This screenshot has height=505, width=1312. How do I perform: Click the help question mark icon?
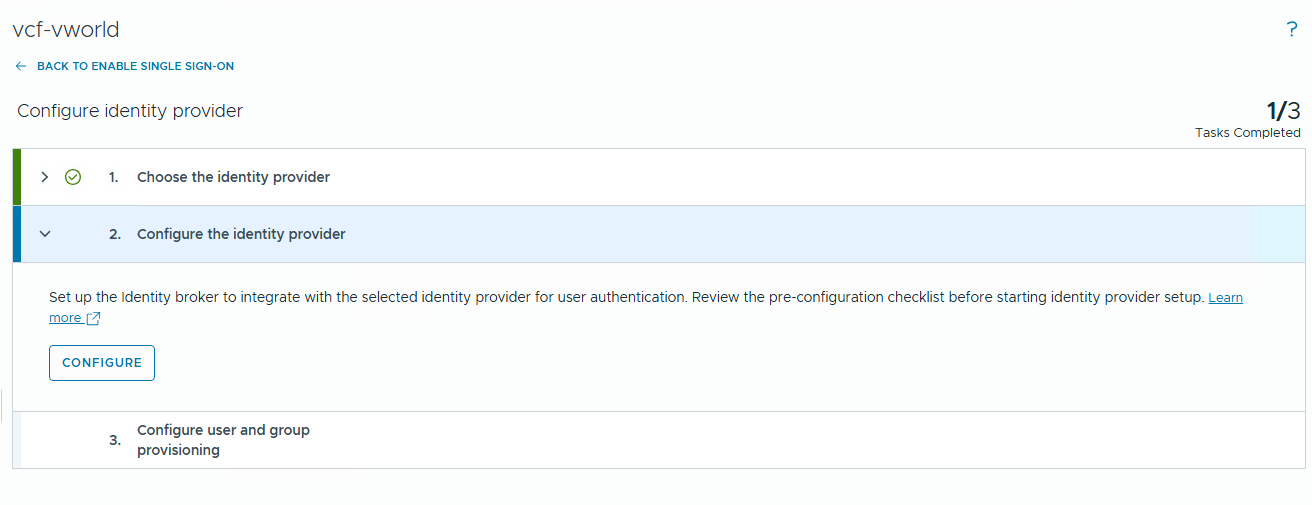pos(1292,30)
